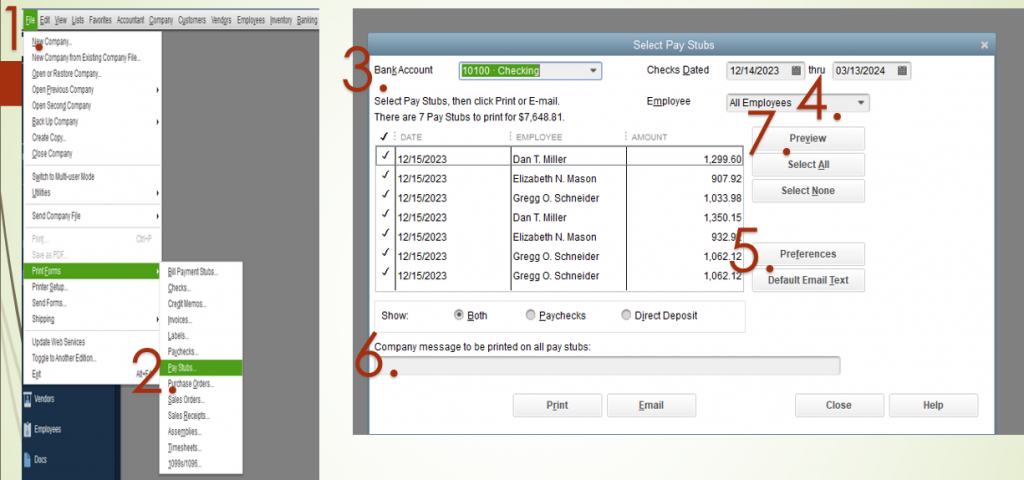Screen dimensions: 1024x480
Task: Expand the Send Company File submenu
Action: [x=92, y=216]
